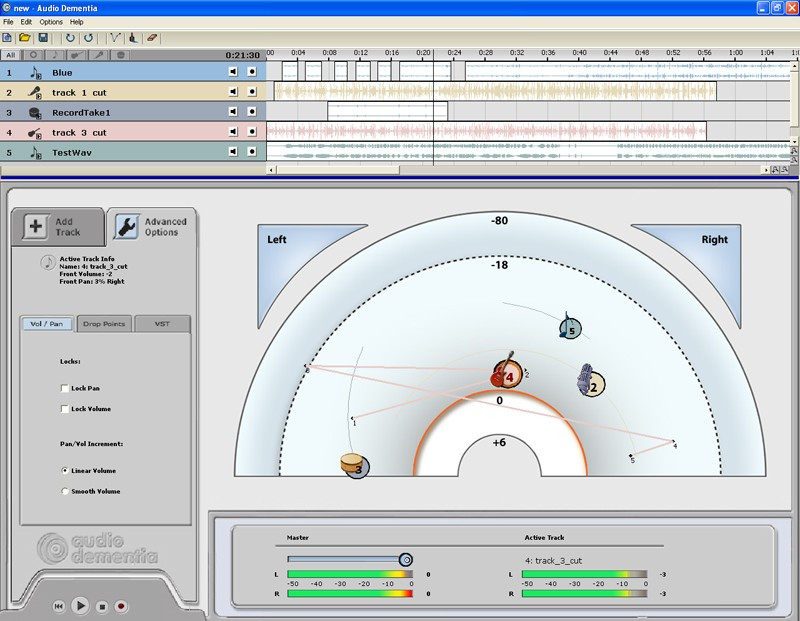Click the timeline scroll-left arrow
800x621 pixels.
271,170
